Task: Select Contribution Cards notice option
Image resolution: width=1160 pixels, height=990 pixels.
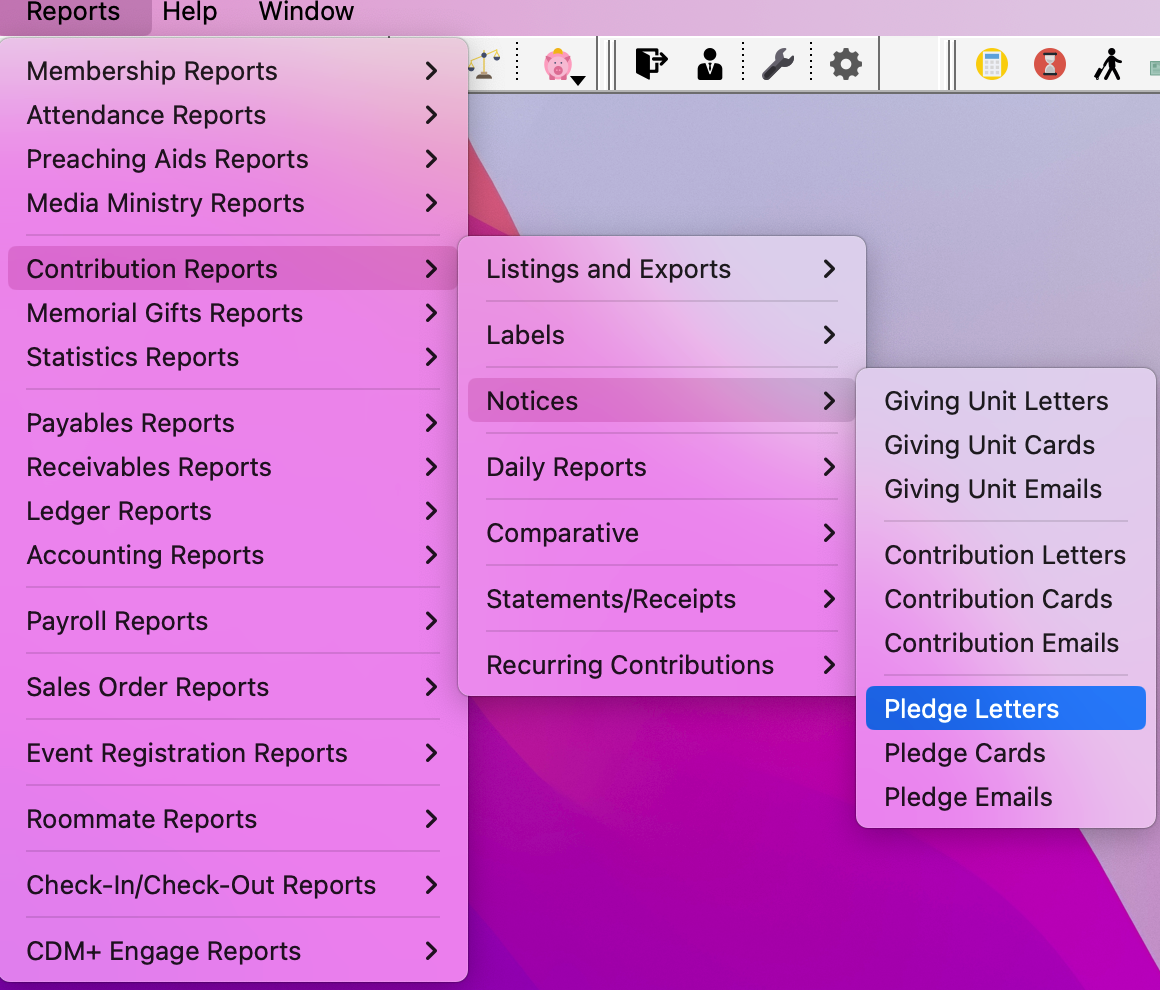Action: 997,599
